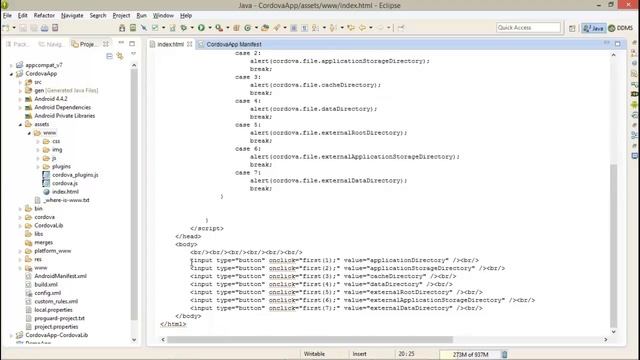
Task: Click Collapse All in Project Explorer
Action: pyautogui.click(x=109, y=56)
